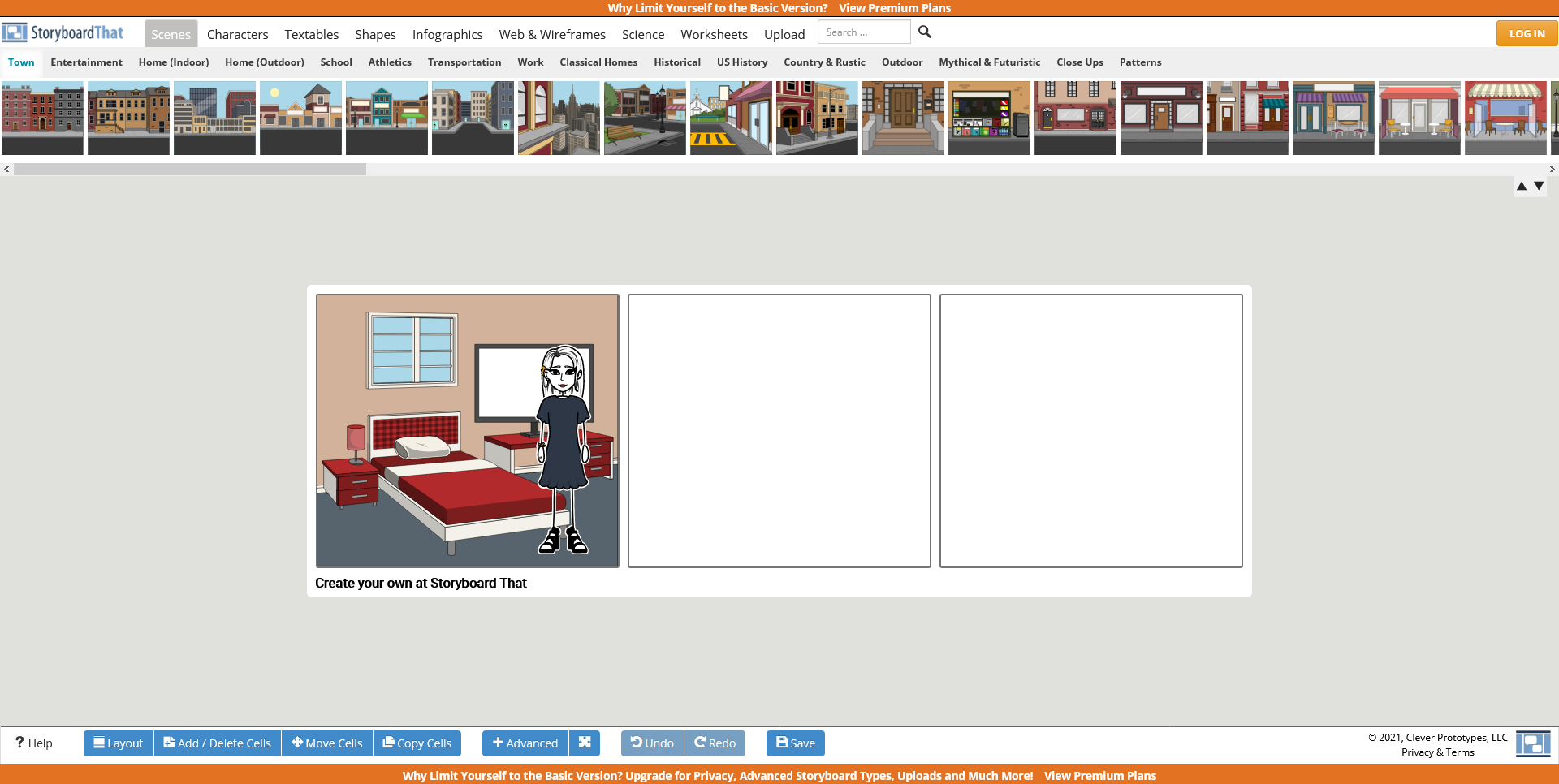
Task: Click the Layout button
Action: (119, 743)
